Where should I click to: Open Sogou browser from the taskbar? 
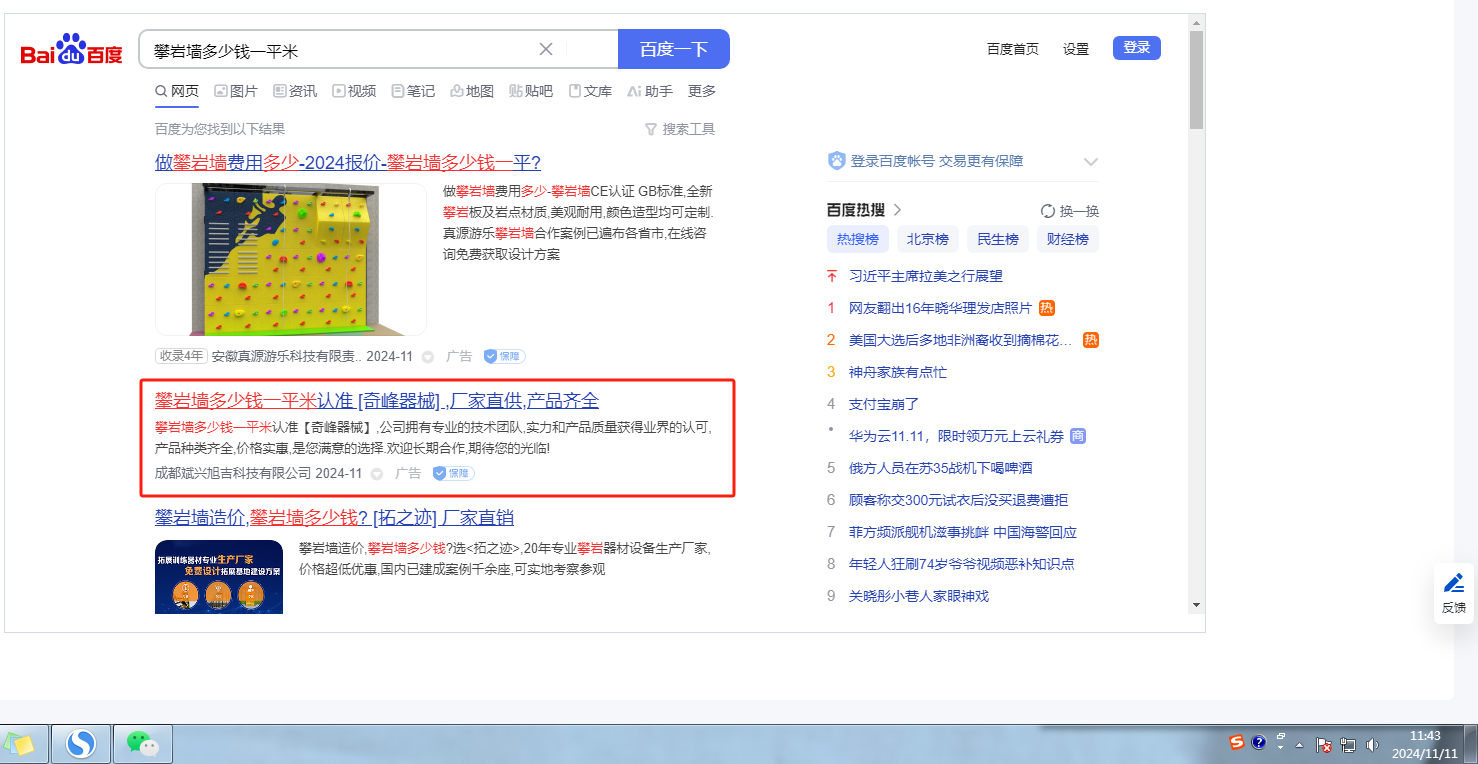tap(80, 744)
